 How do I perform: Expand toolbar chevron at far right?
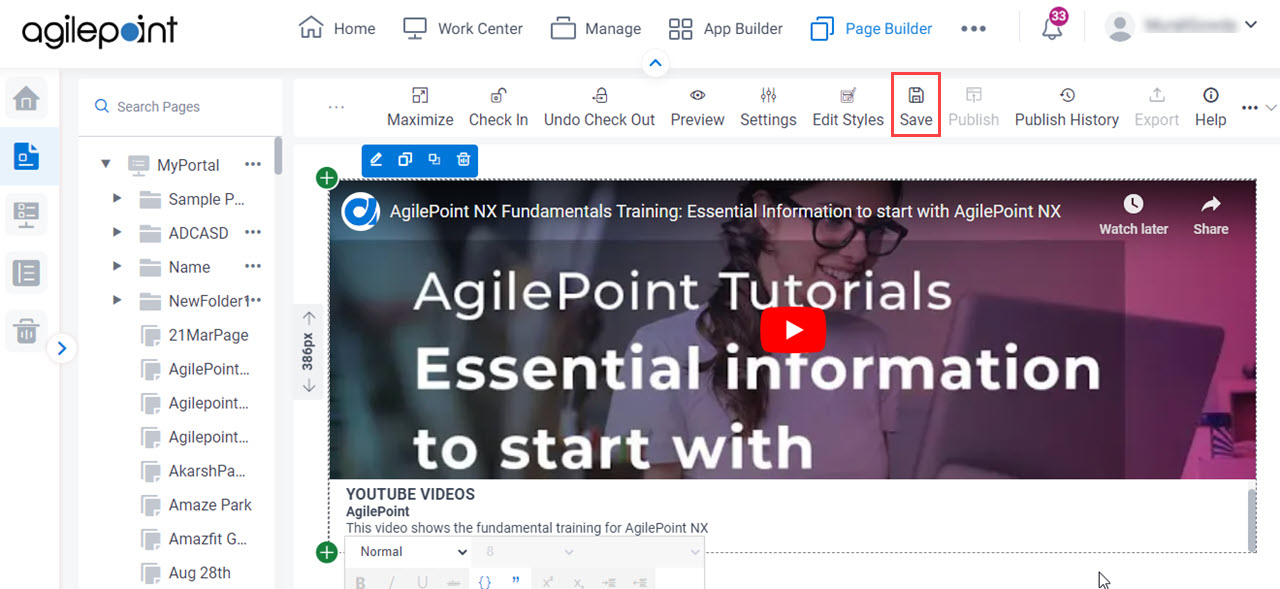[1271, 108]
